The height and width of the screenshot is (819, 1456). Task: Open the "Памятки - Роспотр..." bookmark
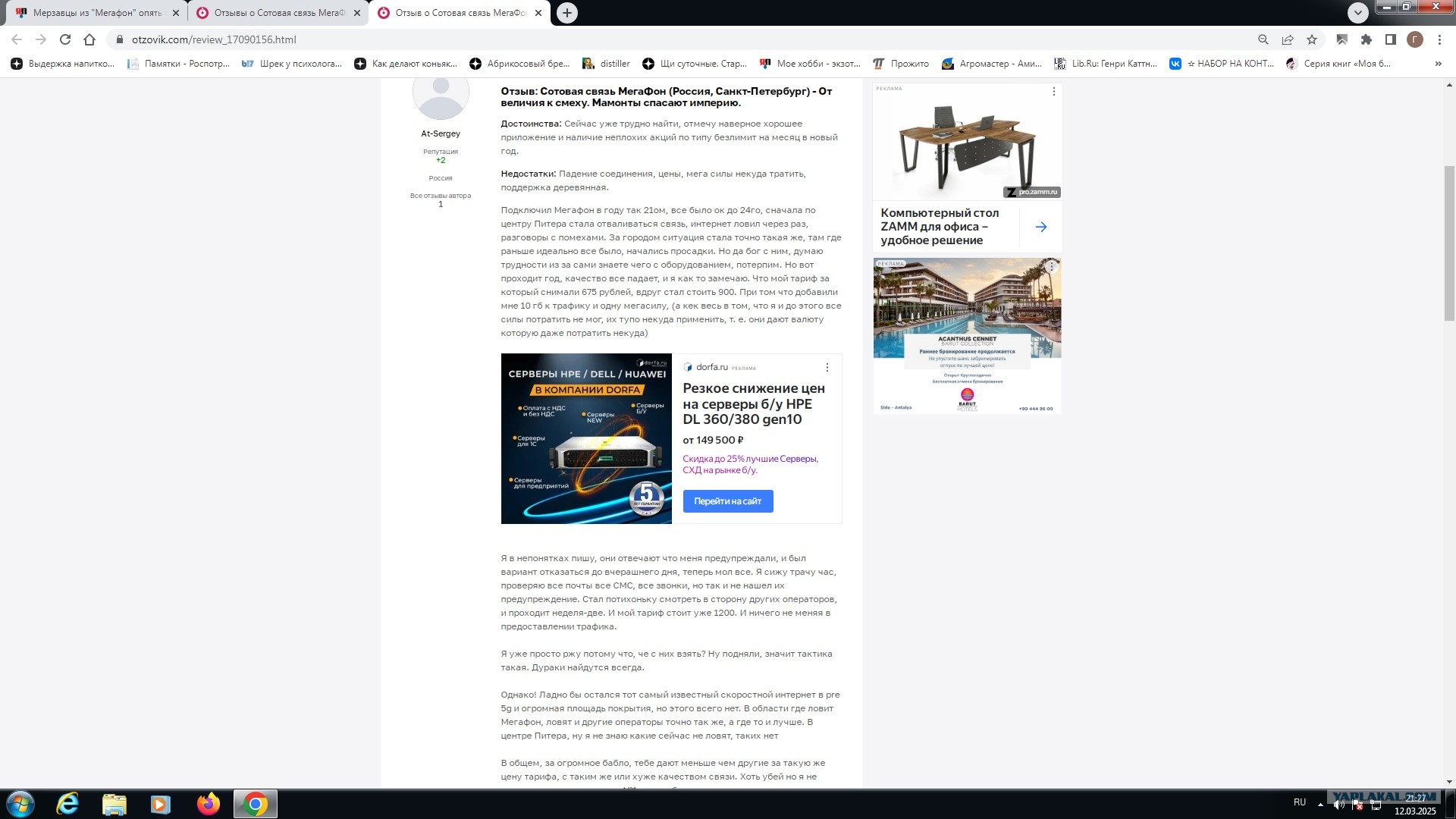(x=179, y=64)
